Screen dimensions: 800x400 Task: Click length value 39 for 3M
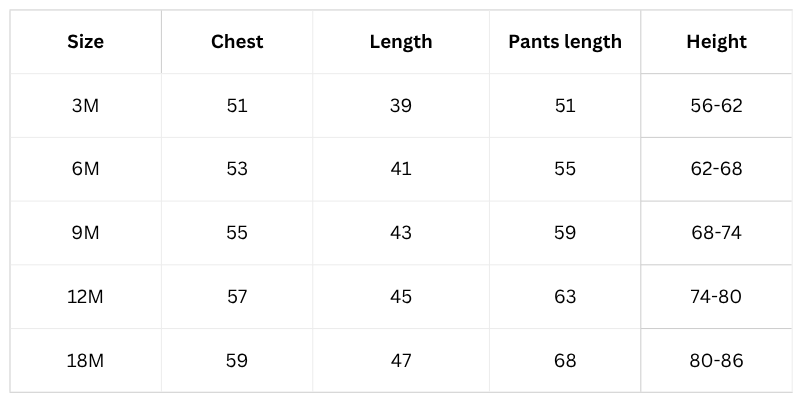(x=401, y=105)
